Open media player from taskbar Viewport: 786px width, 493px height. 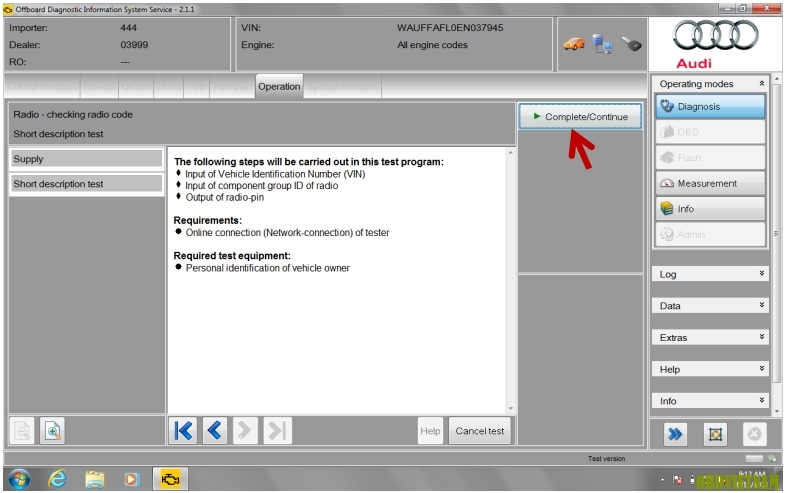131,479
